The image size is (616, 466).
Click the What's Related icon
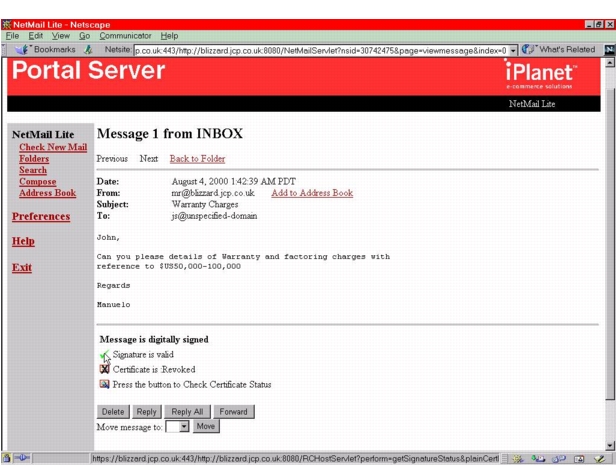tap(528, 50)
